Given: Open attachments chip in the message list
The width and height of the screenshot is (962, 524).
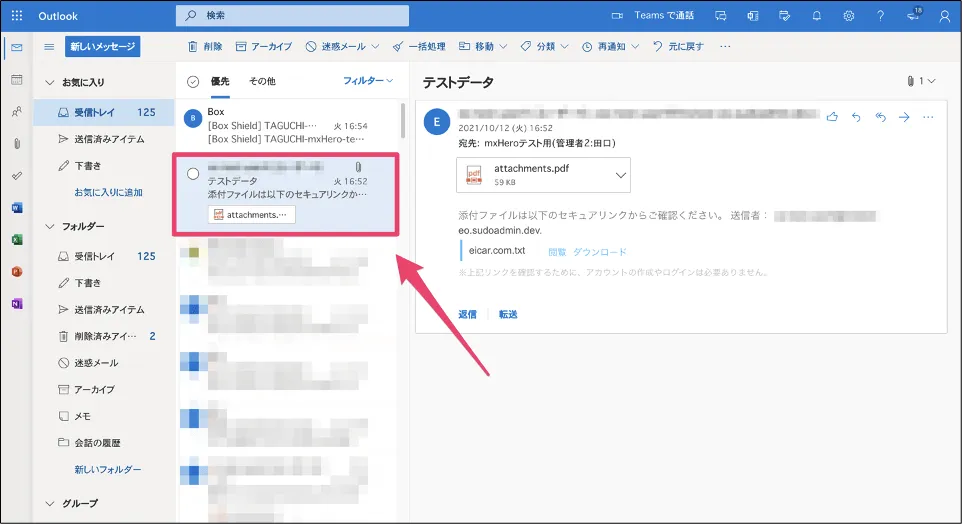Looking at the screenshot, I should [252, 215].
